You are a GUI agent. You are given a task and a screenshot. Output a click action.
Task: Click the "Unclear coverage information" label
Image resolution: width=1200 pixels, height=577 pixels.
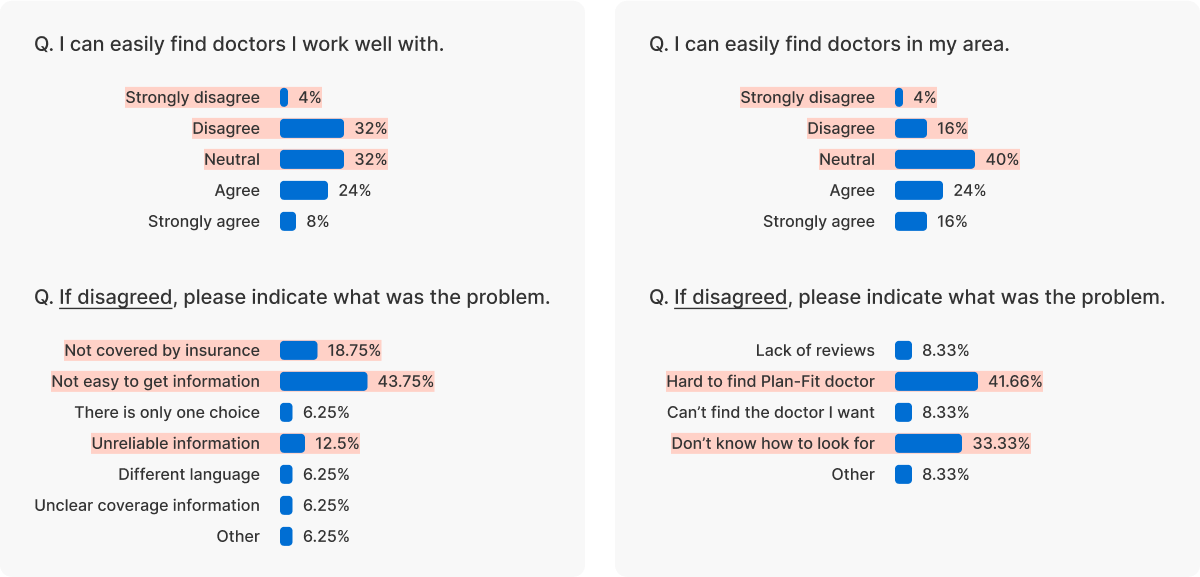(x=147, y=505)
